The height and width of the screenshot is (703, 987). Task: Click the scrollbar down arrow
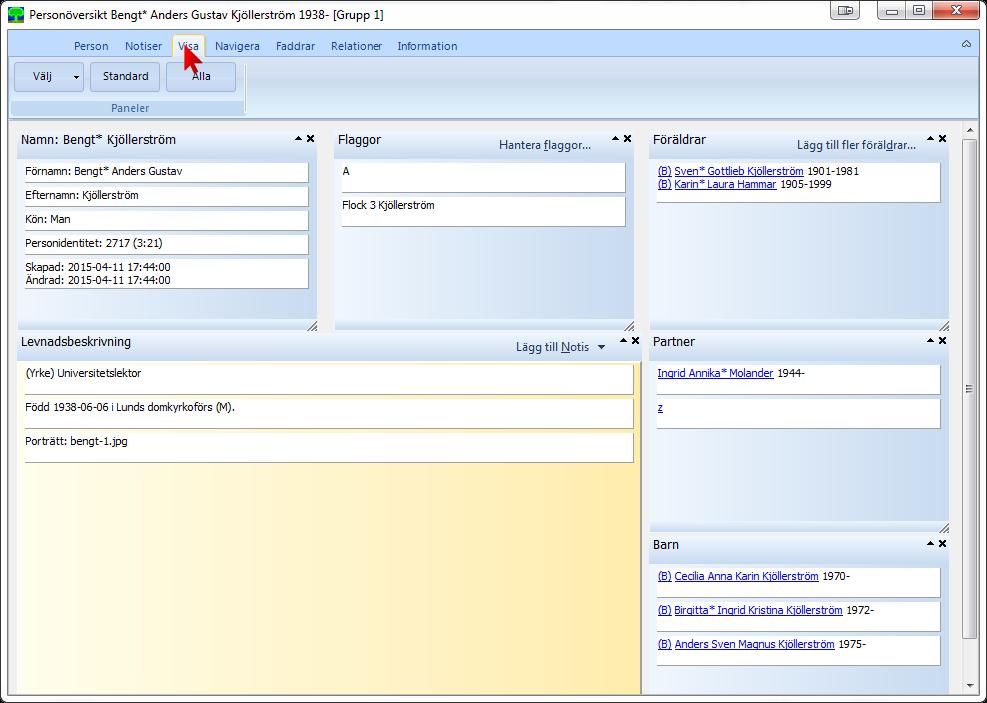pyautogui.click(x=969, y=687)
